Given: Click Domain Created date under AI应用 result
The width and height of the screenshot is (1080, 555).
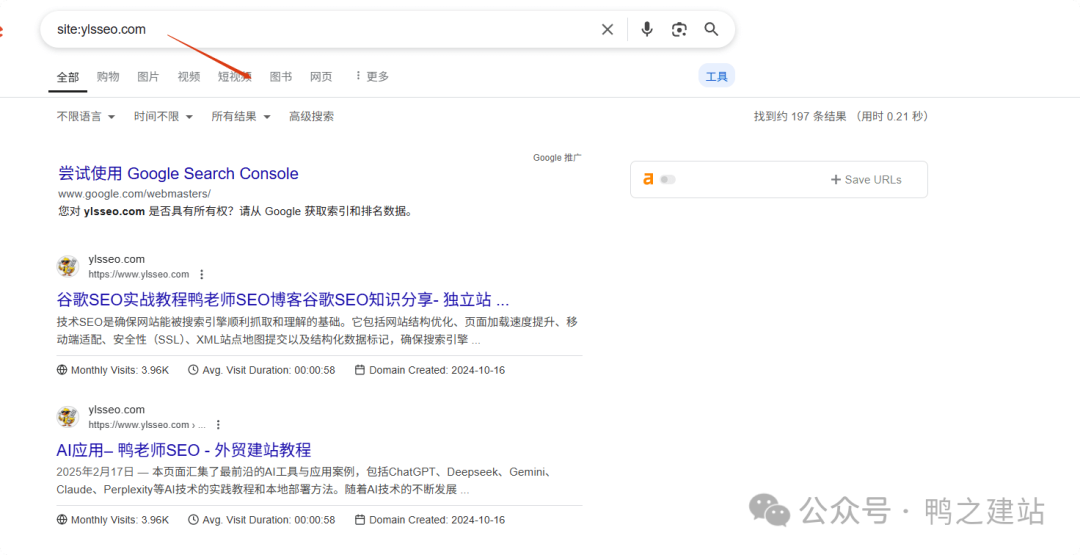Looking at the screenshot, I should click(430, 520).
